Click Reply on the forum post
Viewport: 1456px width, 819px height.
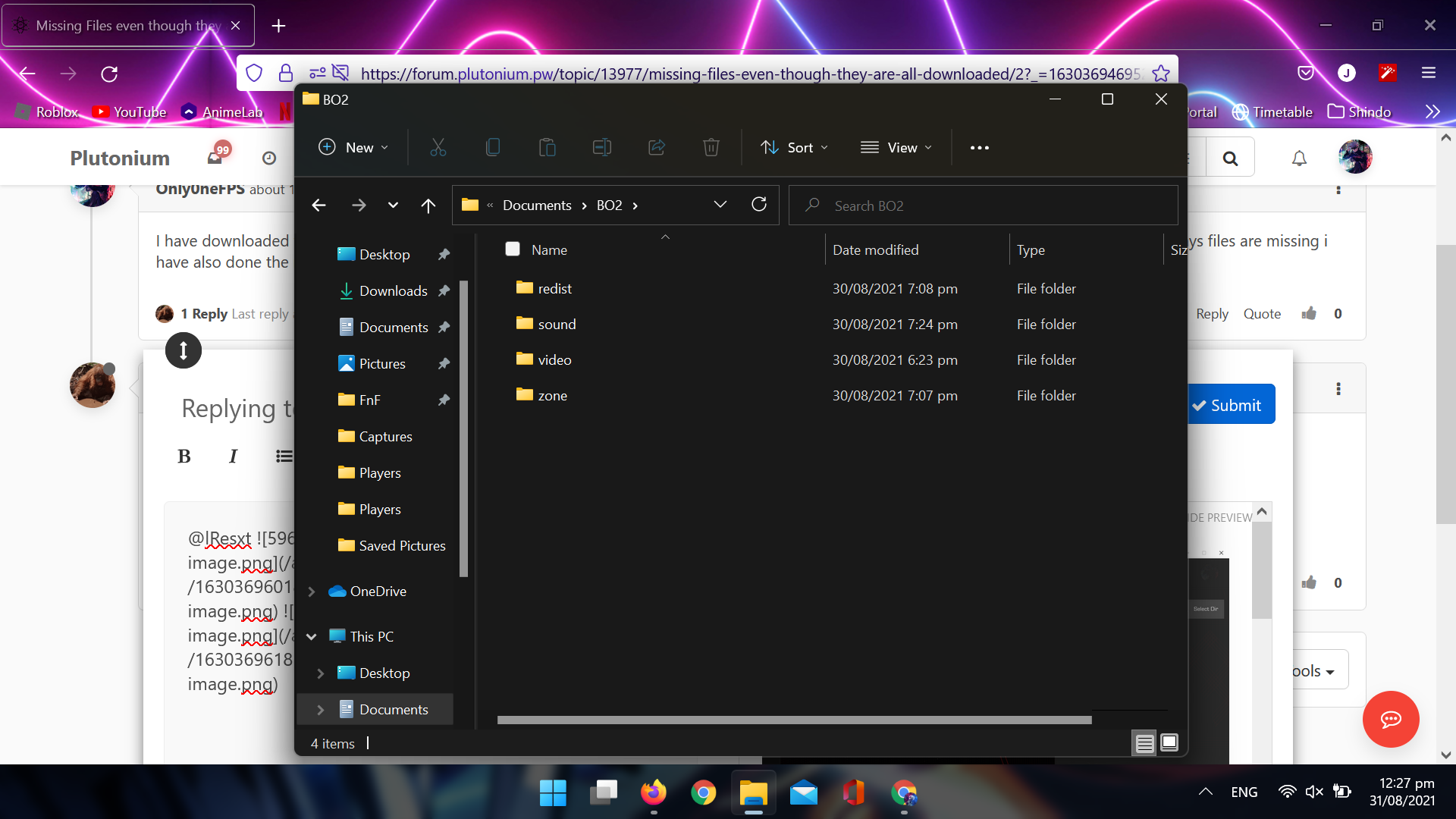click(1212, 314)
